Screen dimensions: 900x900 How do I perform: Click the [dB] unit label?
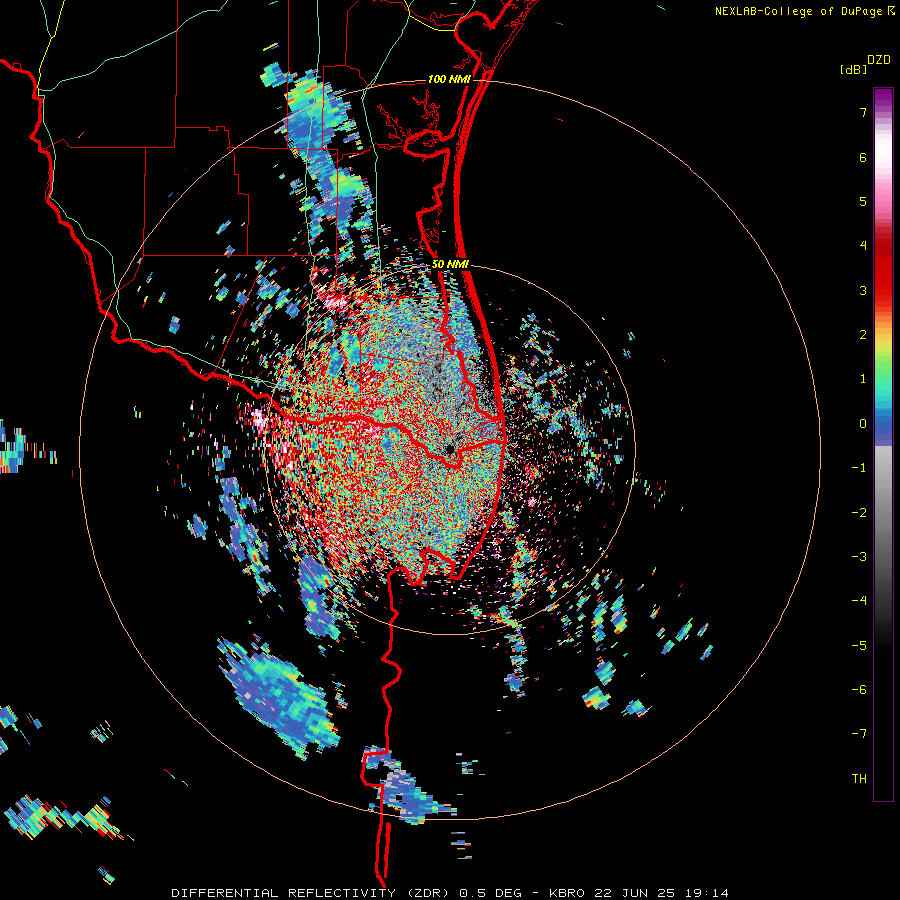click(853, 69)
